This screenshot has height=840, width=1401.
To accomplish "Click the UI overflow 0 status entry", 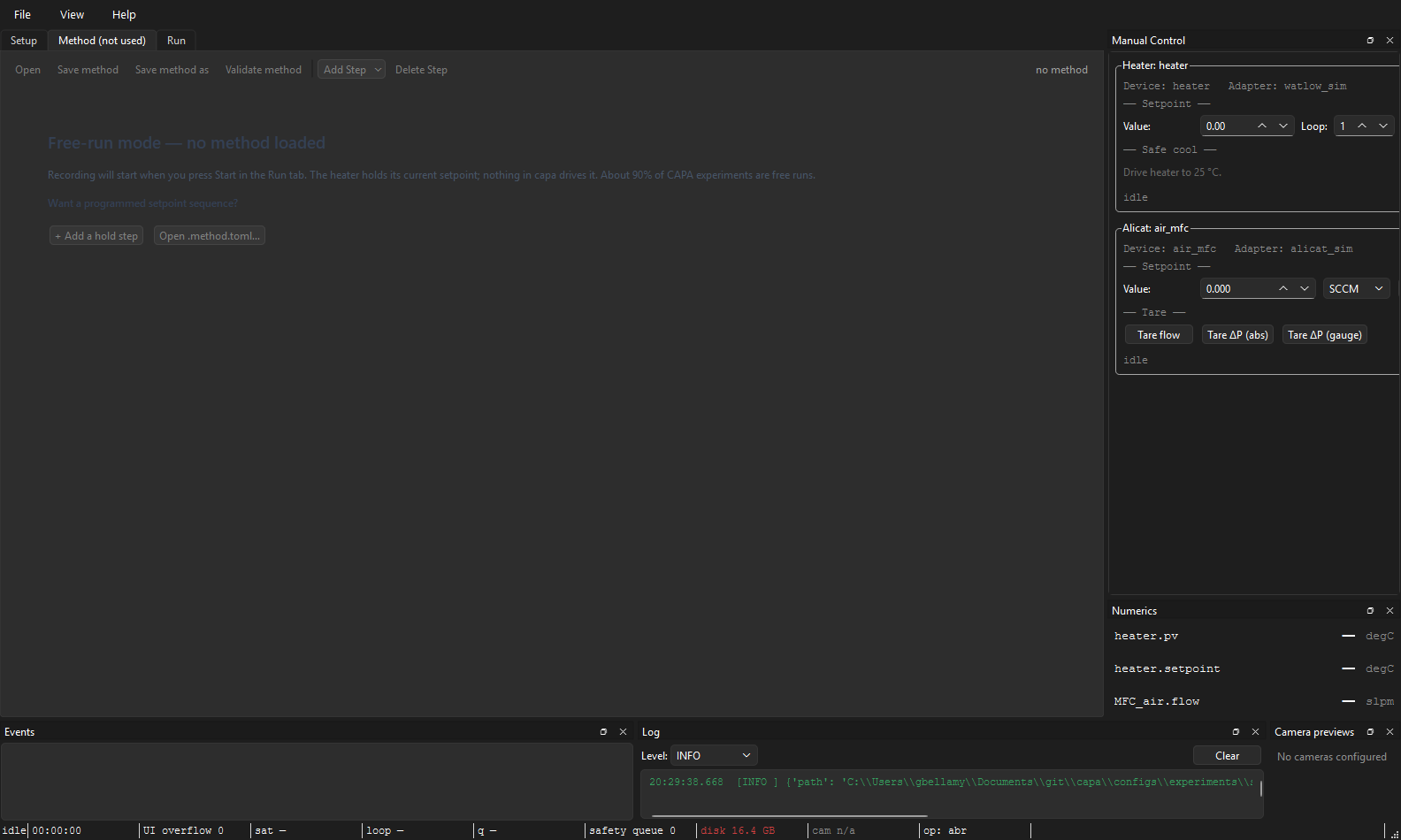I will coord(183,831).
